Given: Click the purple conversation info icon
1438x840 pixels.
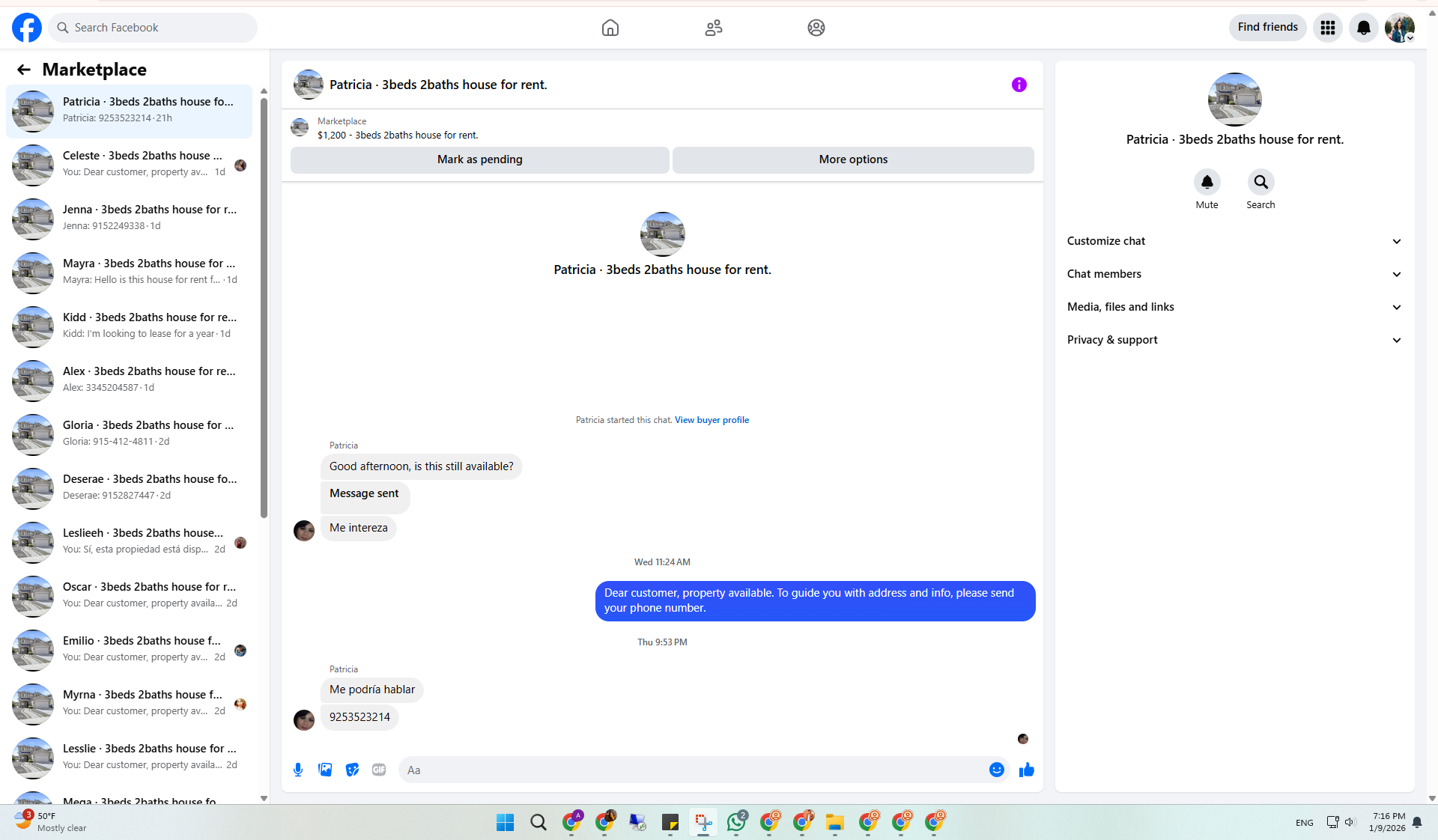Looking at the screenshot, I should 1019,85.
